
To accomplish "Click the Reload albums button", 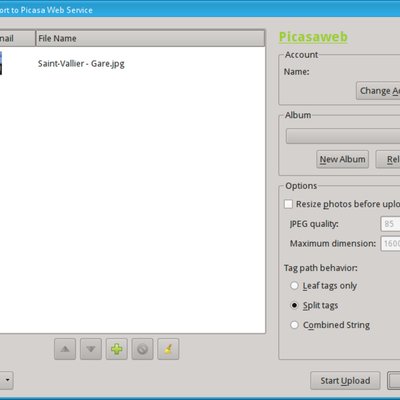I will click(388, 159).
